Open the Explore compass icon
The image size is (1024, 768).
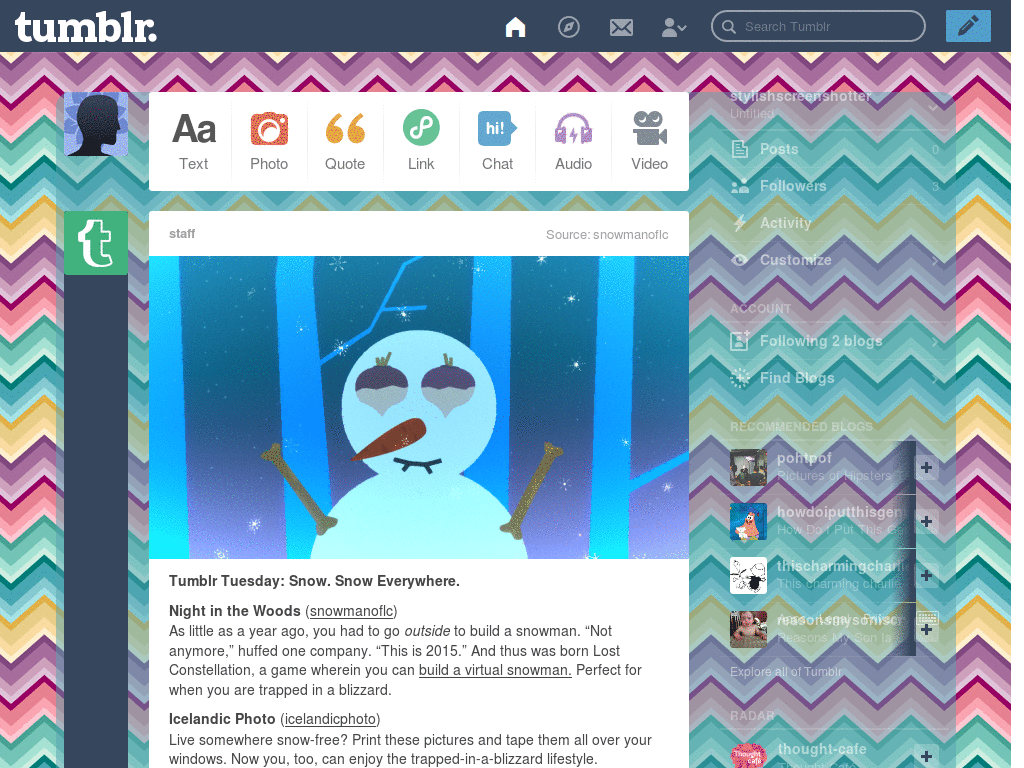568,27
